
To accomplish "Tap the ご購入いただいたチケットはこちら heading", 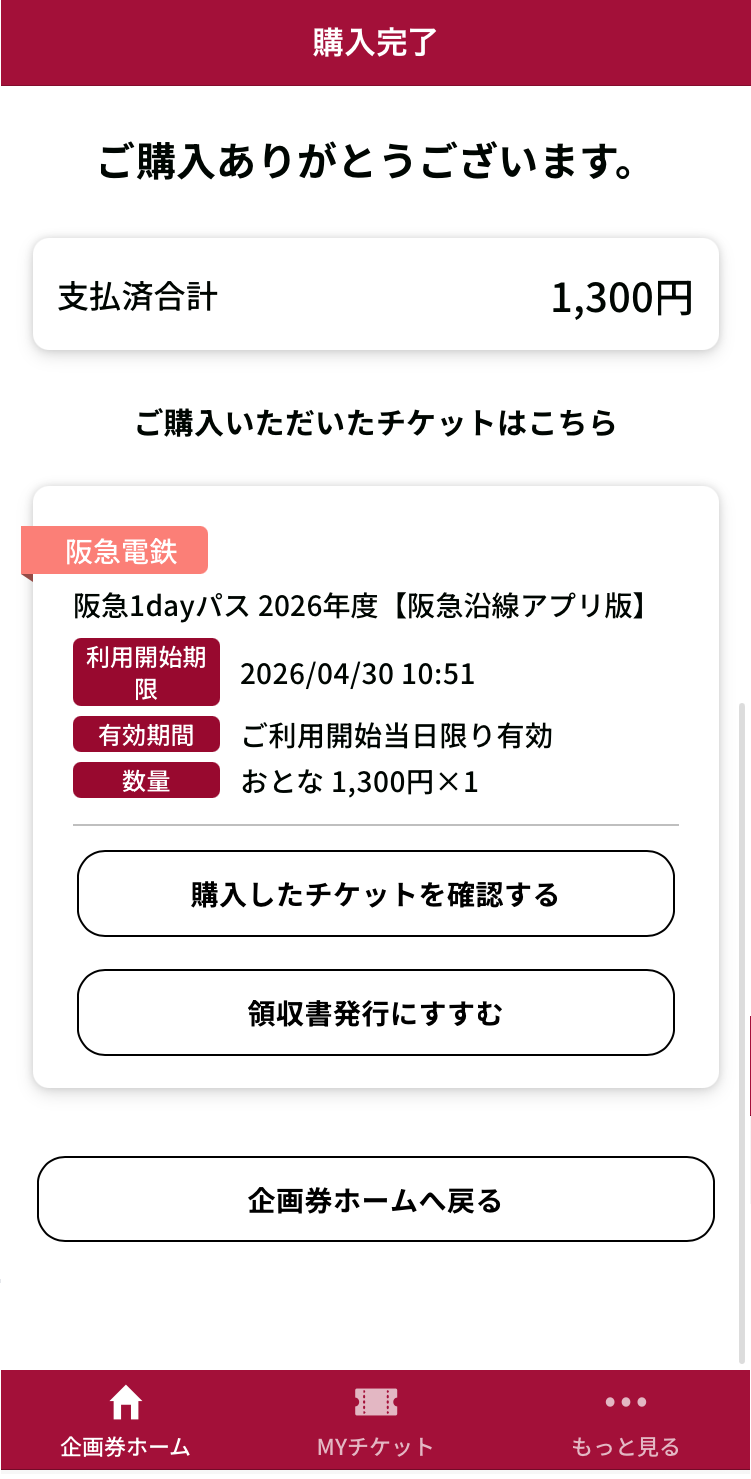I will [x=376, y=423].
